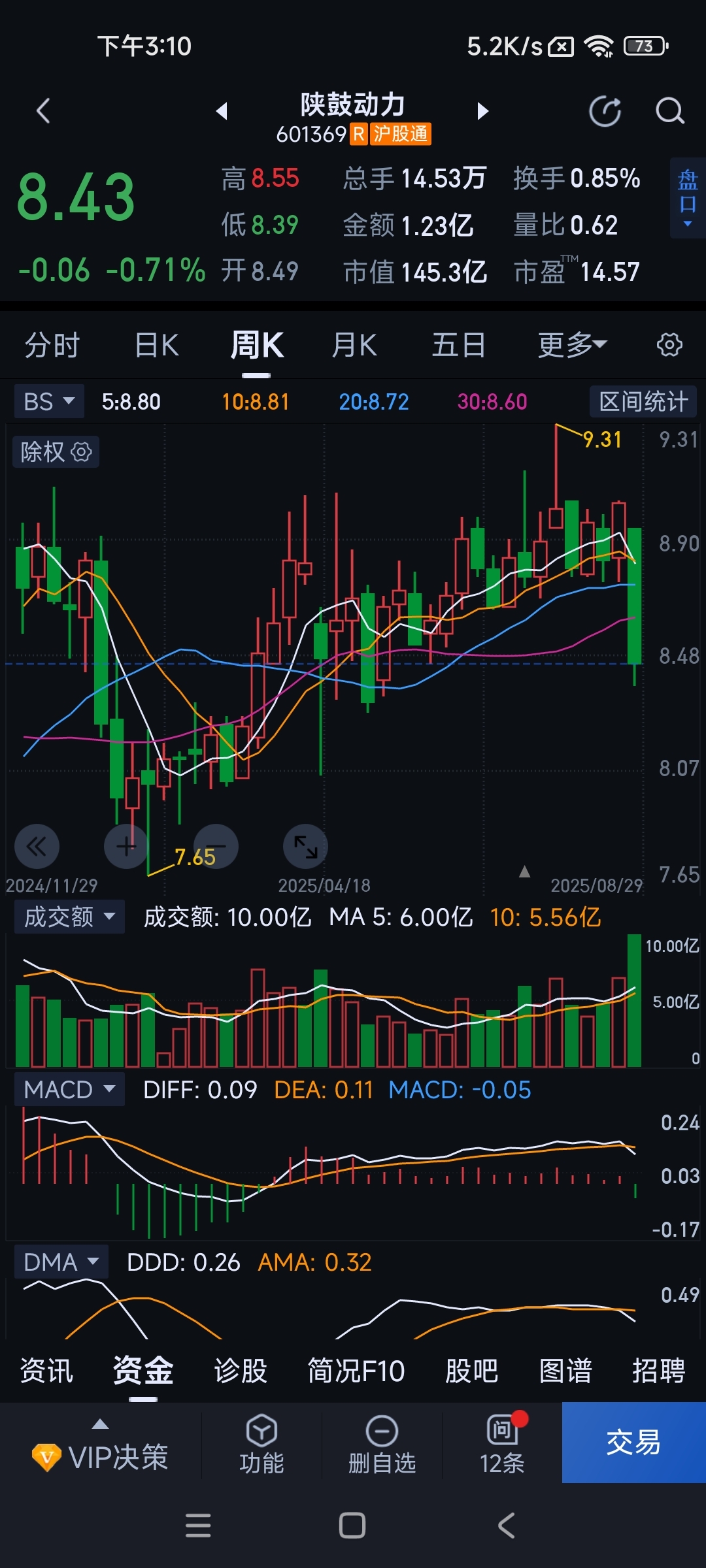Go to next stock with right triangle
Viewport: 706px width, 1568px height.
coord(482,110)
